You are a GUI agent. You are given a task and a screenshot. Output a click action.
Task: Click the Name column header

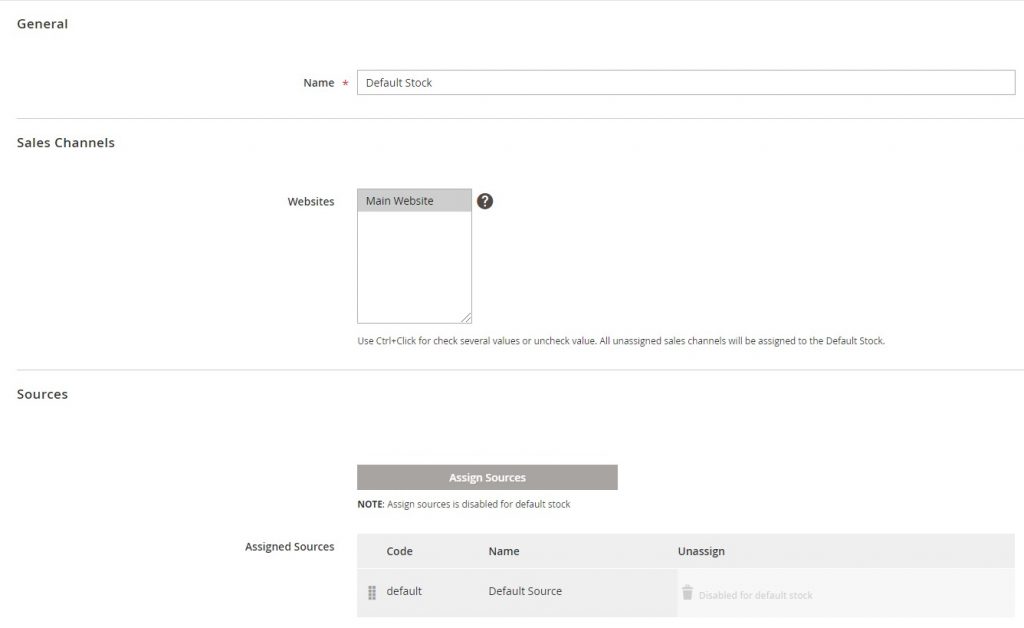504,551
